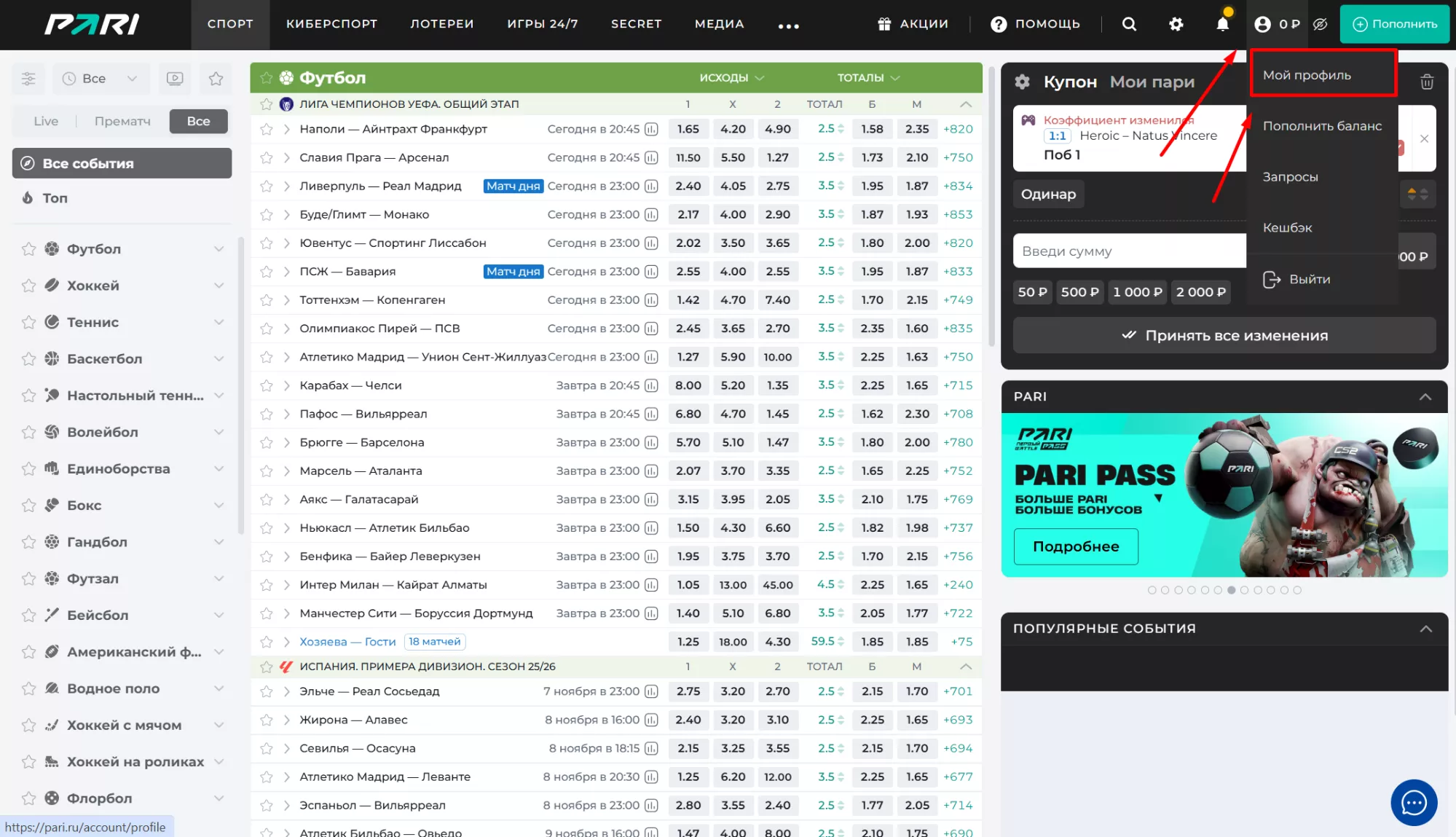Click the video broadcast filter icon

point(175,79)
